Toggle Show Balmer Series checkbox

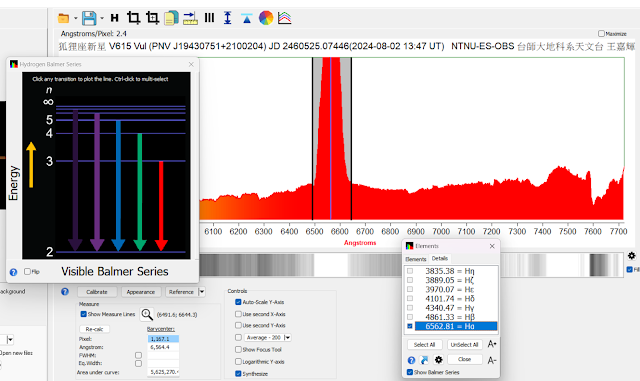click(409, 372)
